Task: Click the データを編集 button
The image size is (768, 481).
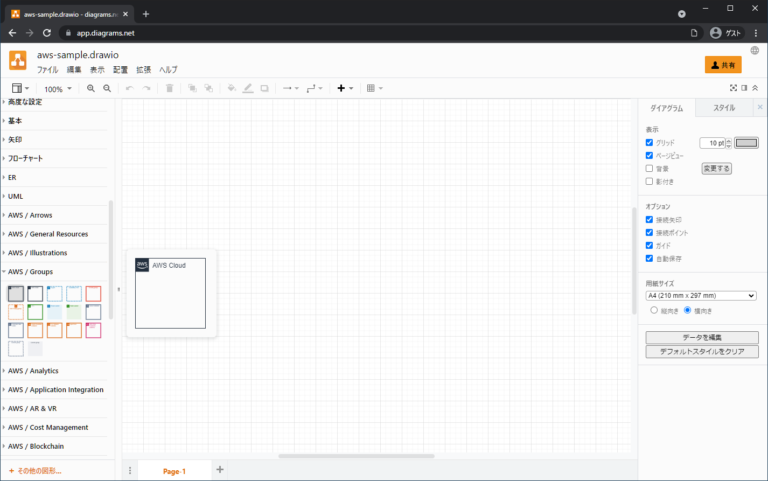Action: coord(702,337)
